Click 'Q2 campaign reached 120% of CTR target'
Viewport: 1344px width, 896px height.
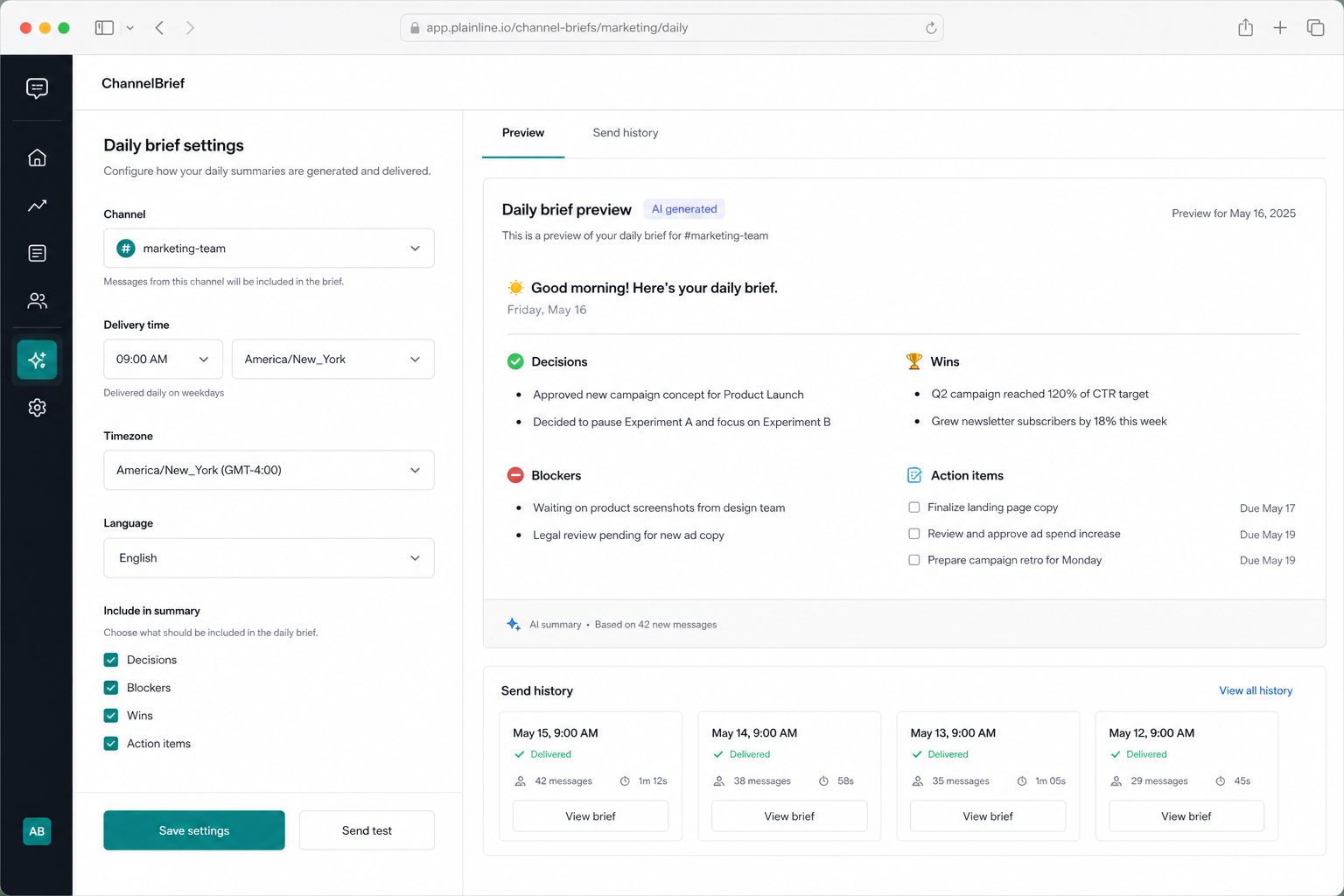[1040, 395]
